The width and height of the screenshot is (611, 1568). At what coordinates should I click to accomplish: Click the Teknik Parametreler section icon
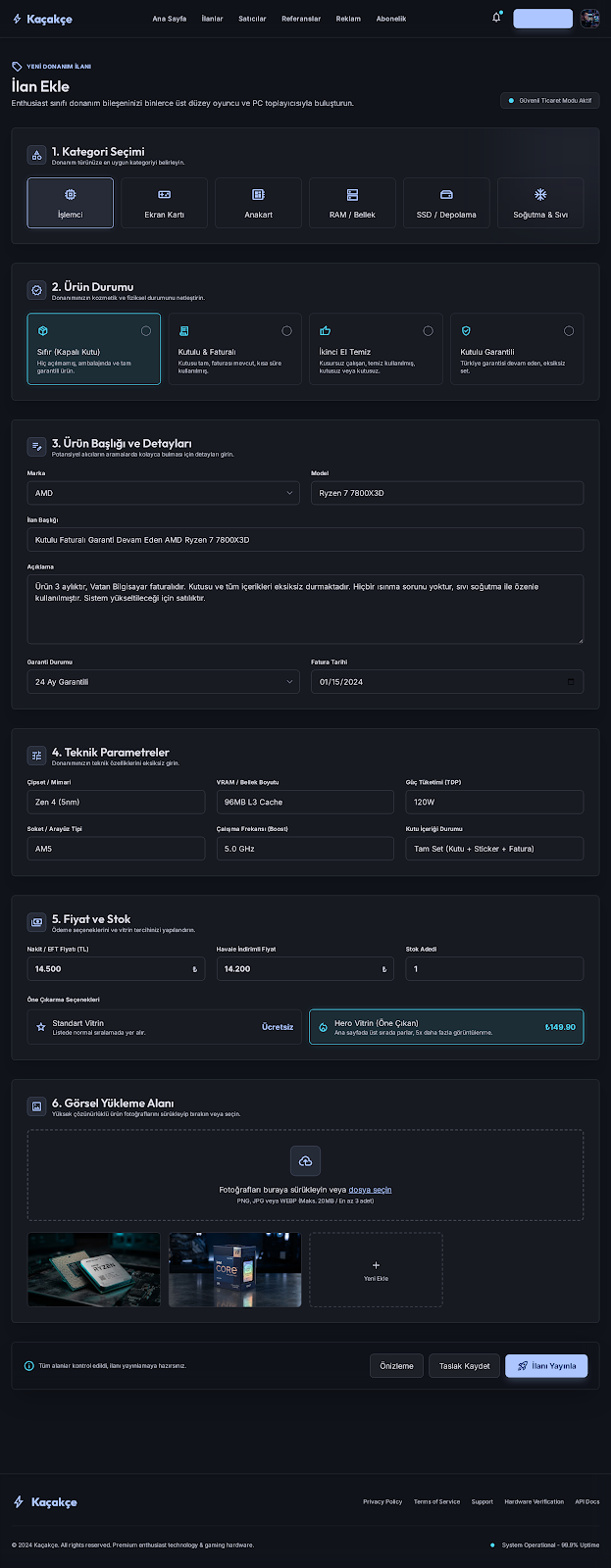pos(36,756)
